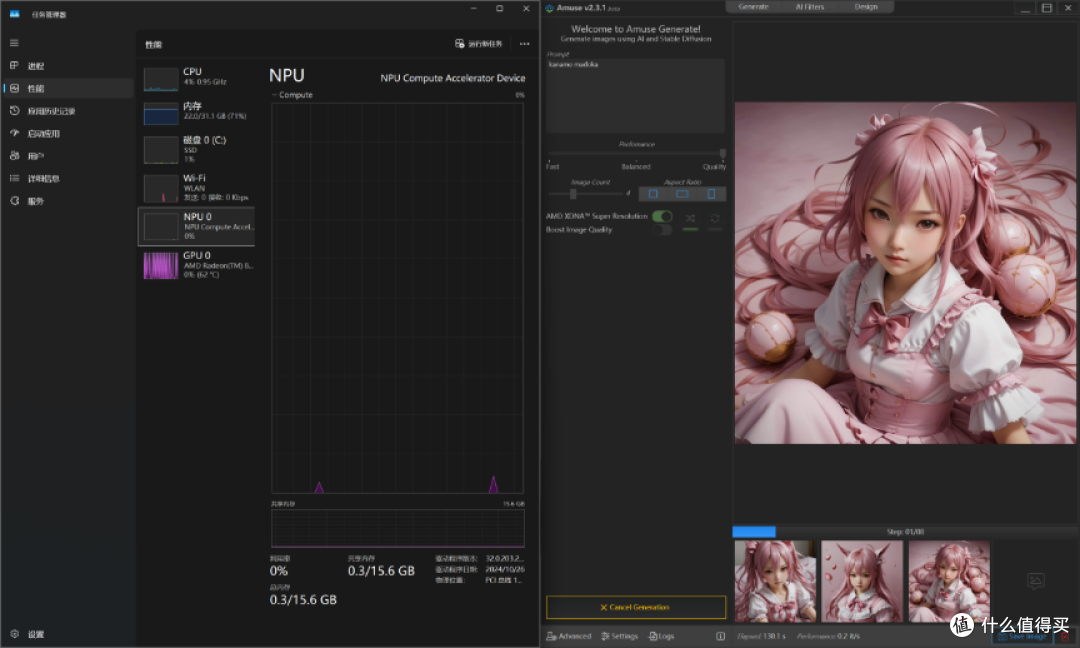The width and height of the screenshot is (1080, 648).
Task: Select the second generated image thumbnail
Action: click(862, 581)
